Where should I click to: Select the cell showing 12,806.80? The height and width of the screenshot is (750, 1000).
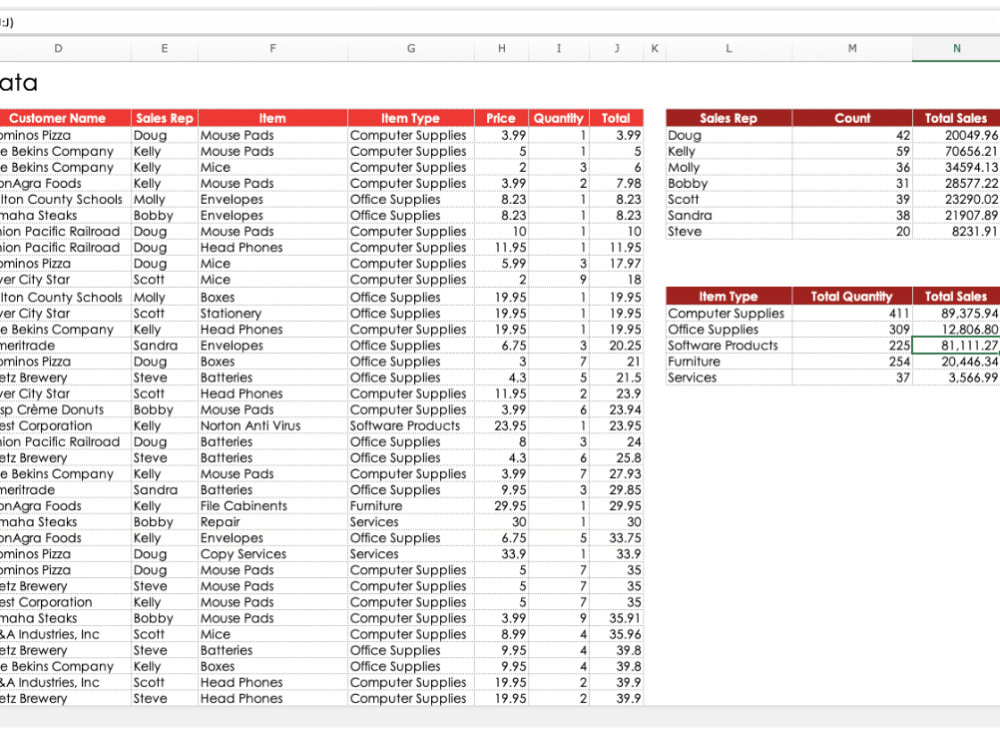956,329
